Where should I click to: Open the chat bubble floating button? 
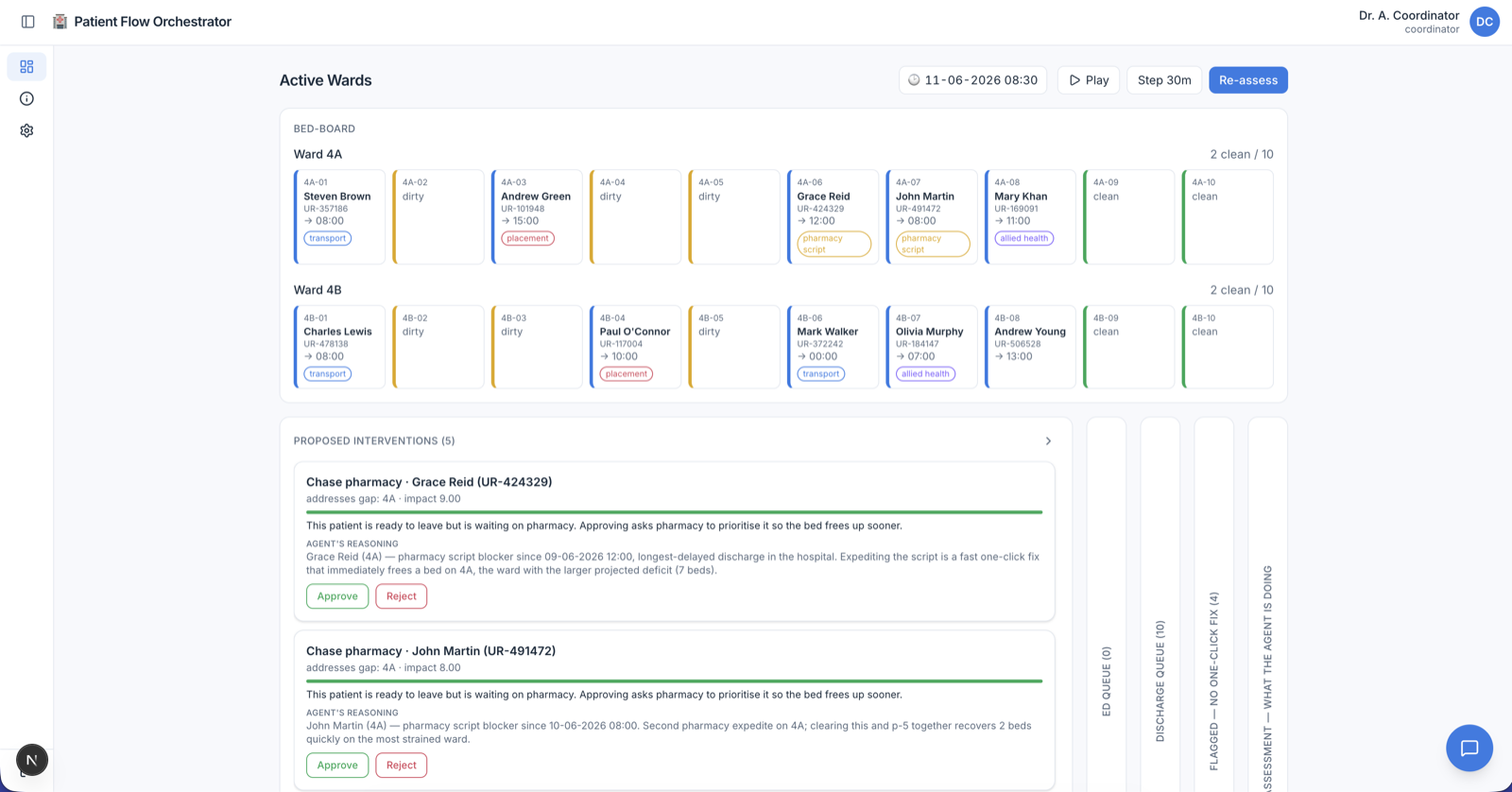tap(1469, 749)
